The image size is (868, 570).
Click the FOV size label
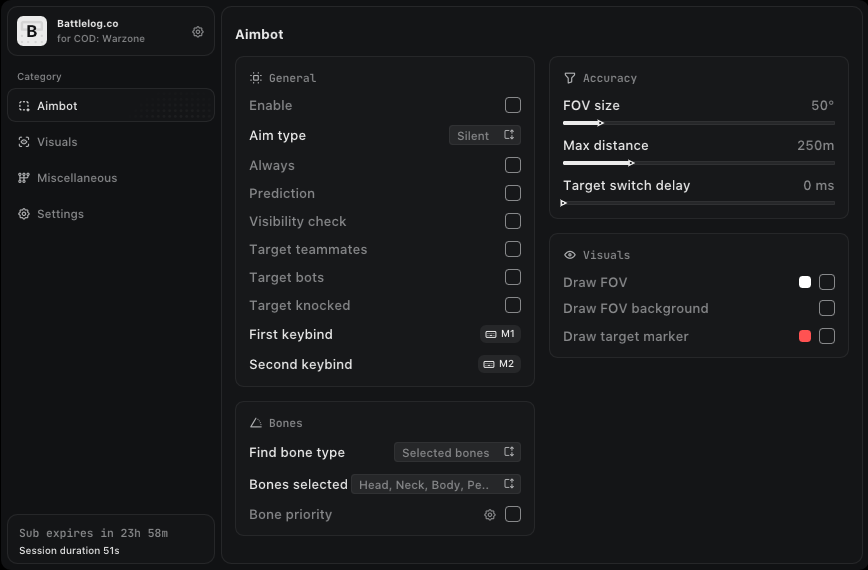pyautogui.click(x=591, y=105)
